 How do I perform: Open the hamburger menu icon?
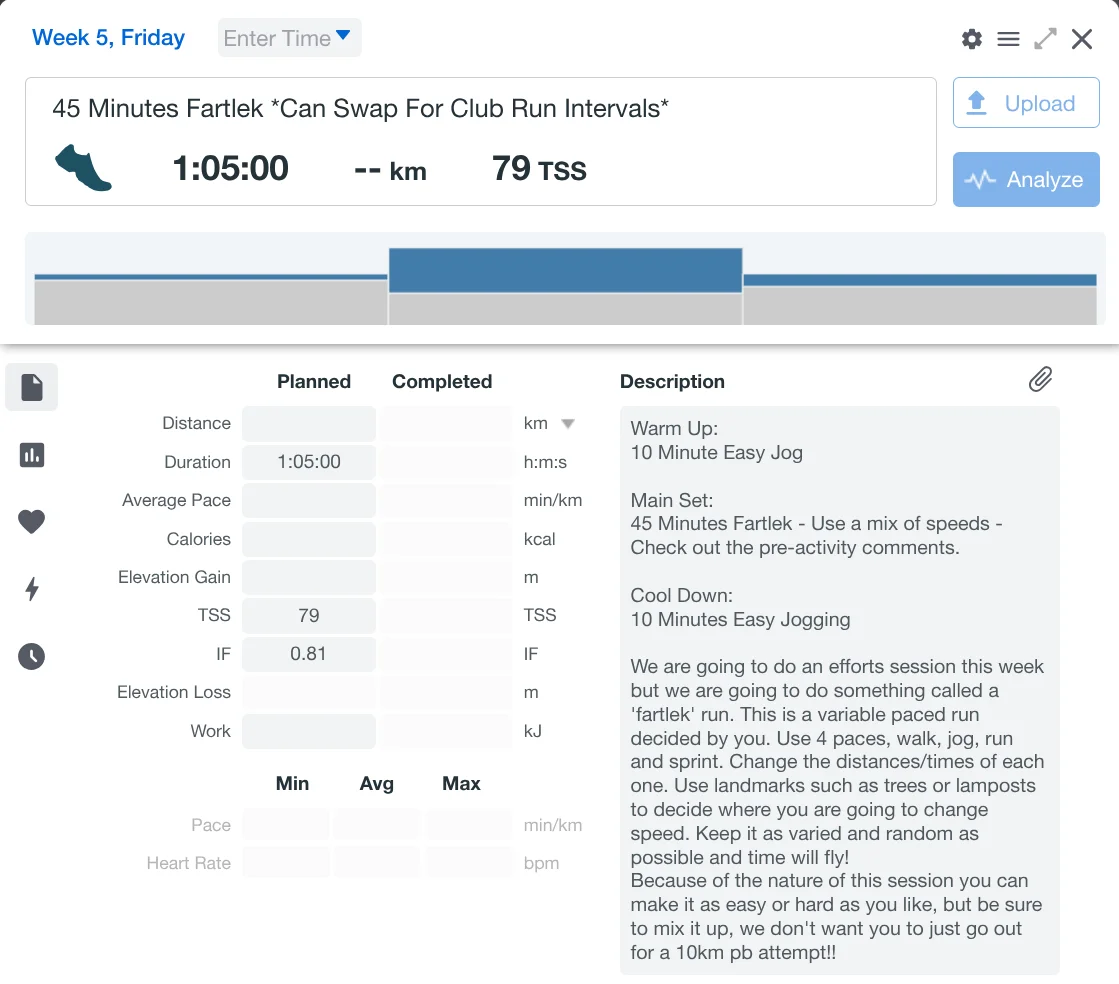(1008, 39)
